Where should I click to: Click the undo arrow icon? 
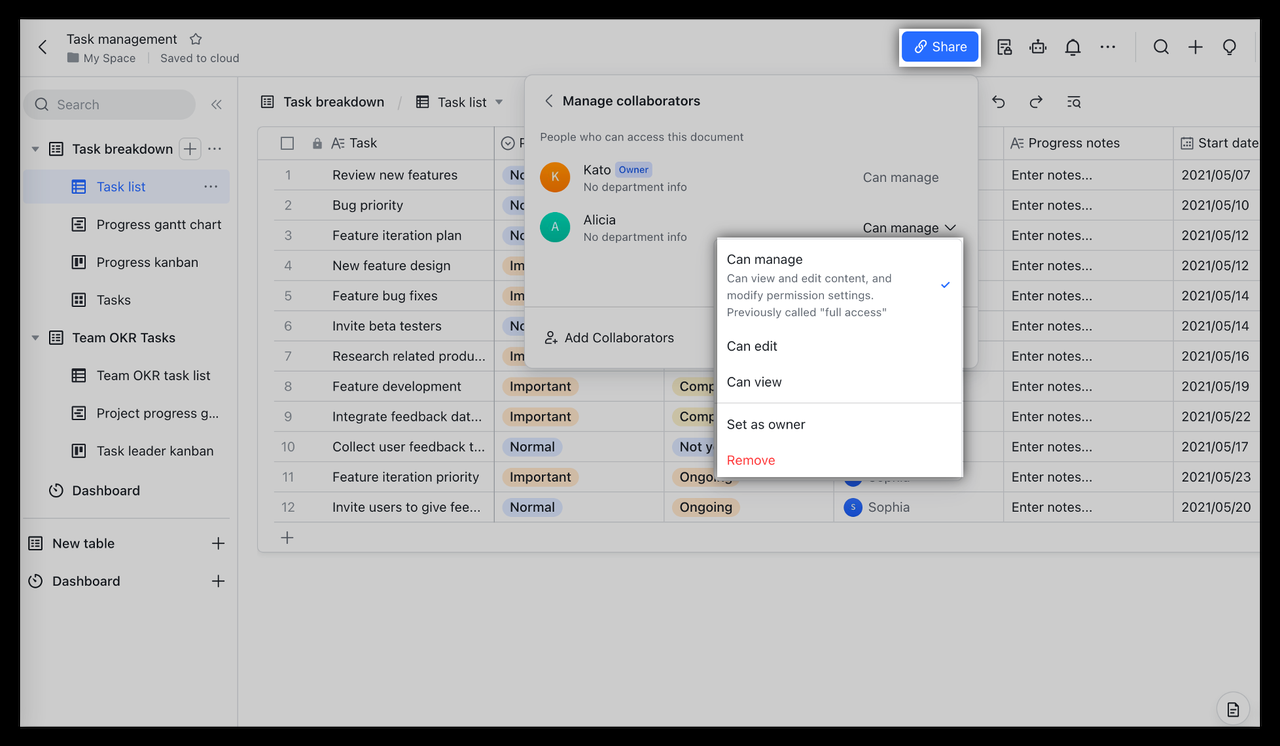[998, 102]
